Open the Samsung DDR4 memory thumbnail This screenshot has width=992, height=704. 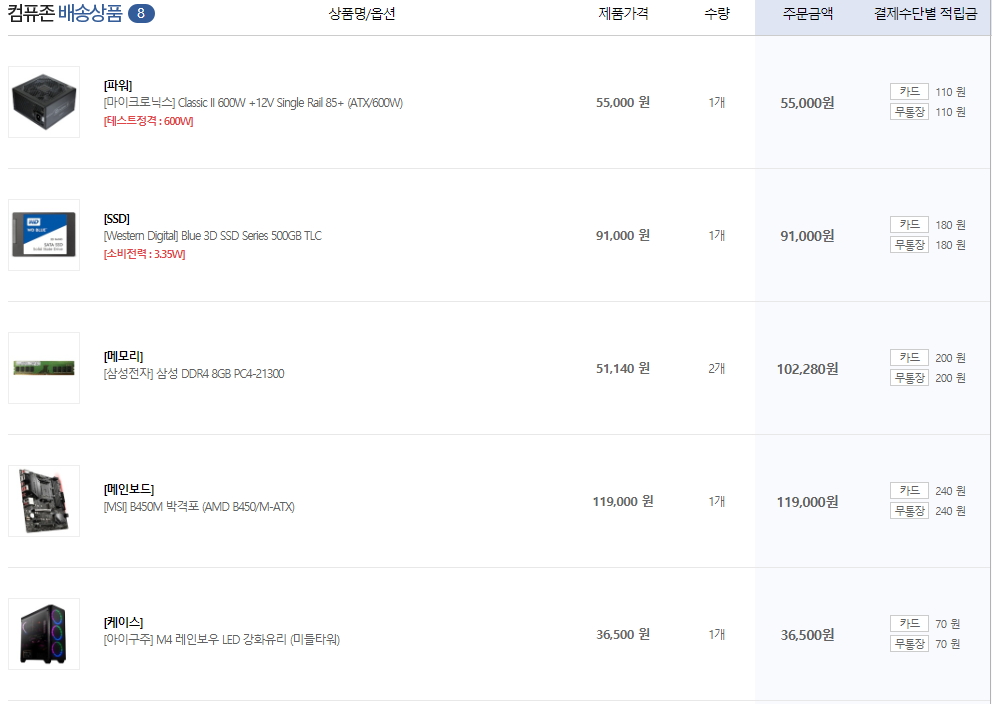coord(44,367)
